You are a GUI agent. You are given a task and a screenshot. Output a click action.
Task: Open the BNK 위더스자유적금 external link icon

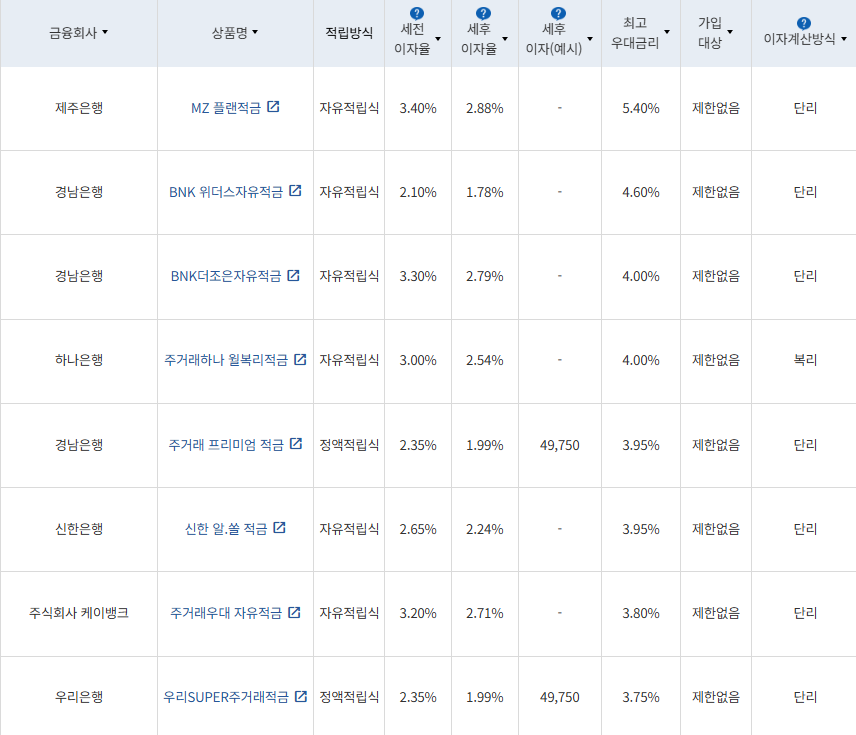tap(295, 192)
